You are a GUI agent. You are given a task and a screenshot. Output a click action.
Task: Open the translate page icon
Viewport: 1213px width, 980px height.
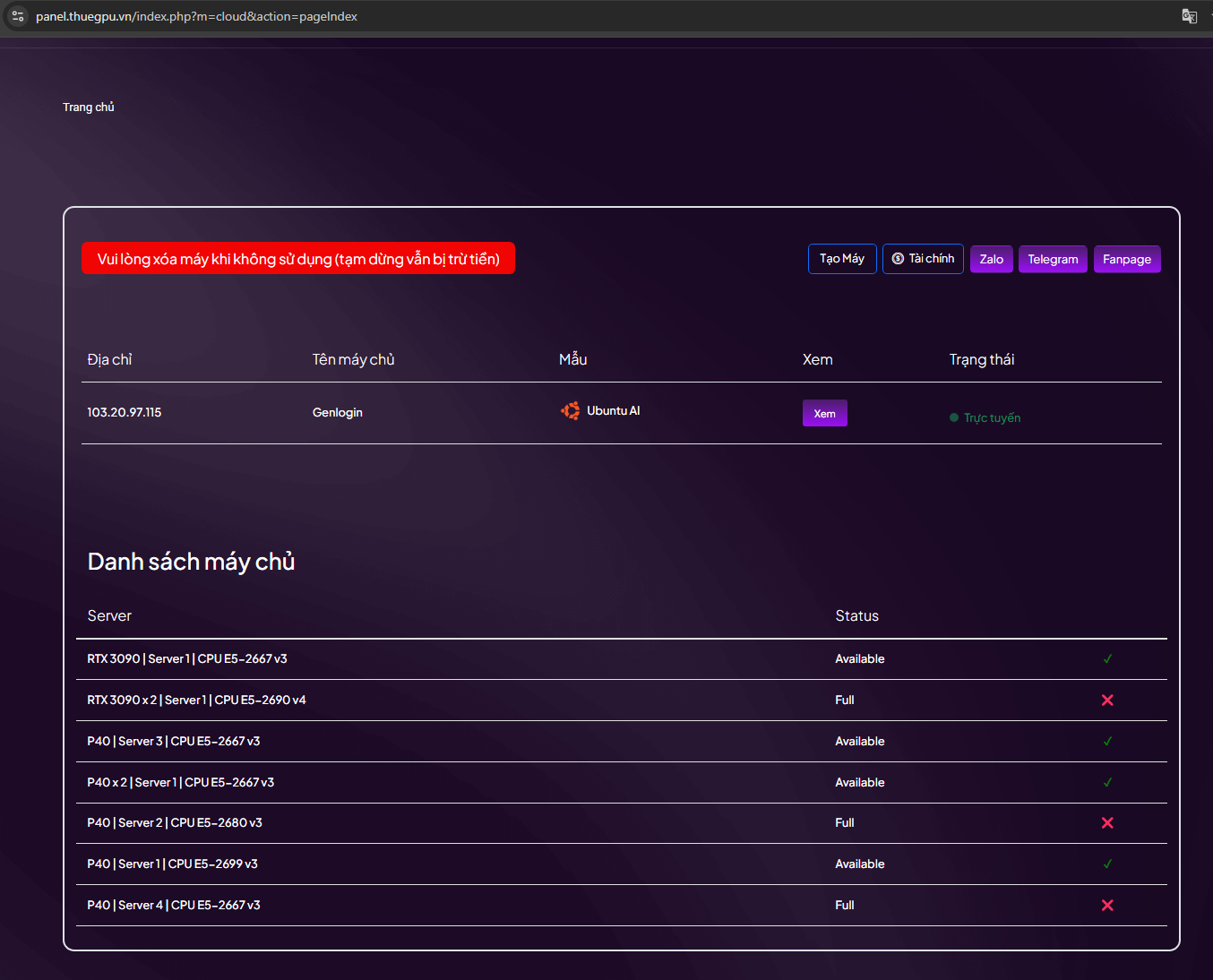[x=1189, y=16]
